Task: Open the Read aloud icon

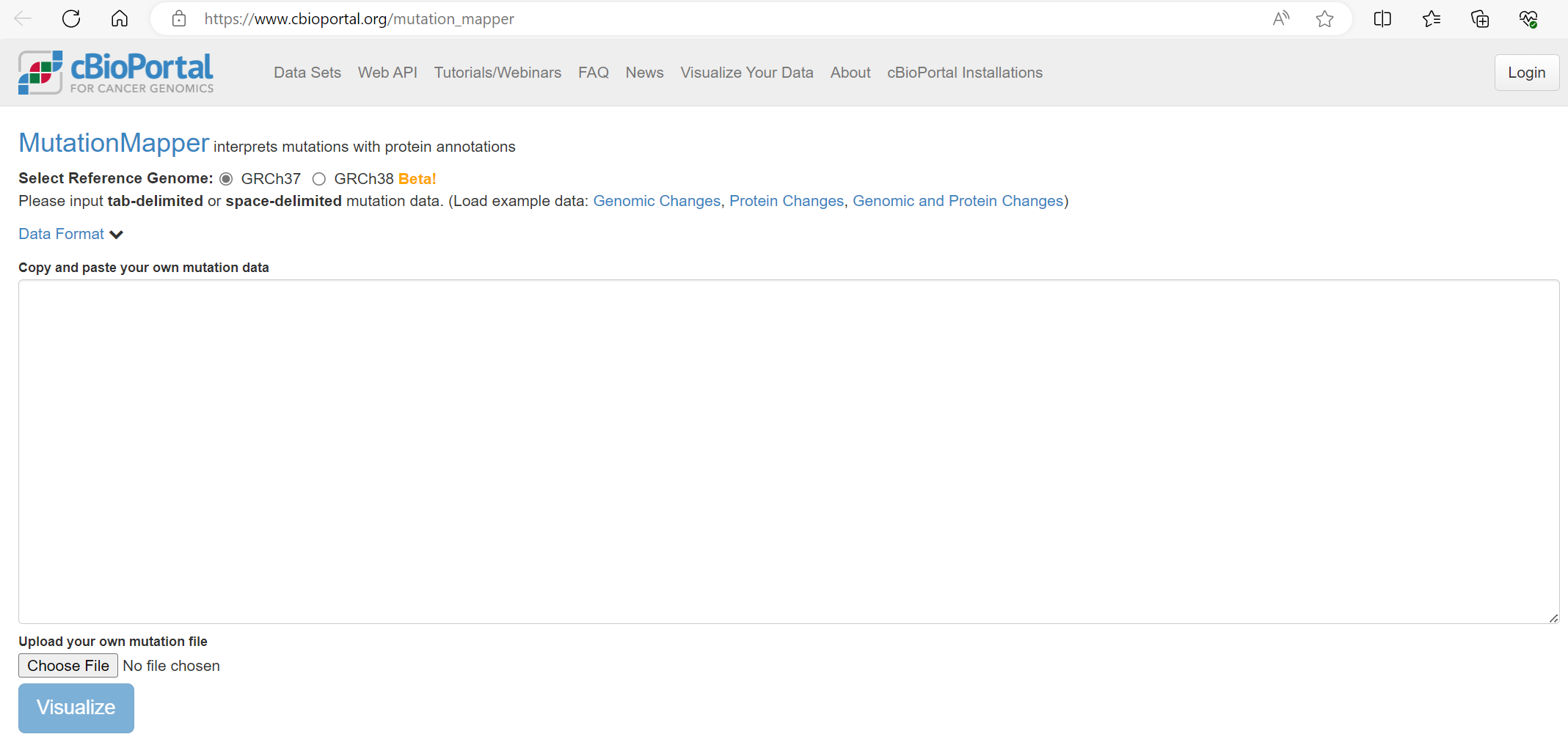Action: [x=1281, y=18]
